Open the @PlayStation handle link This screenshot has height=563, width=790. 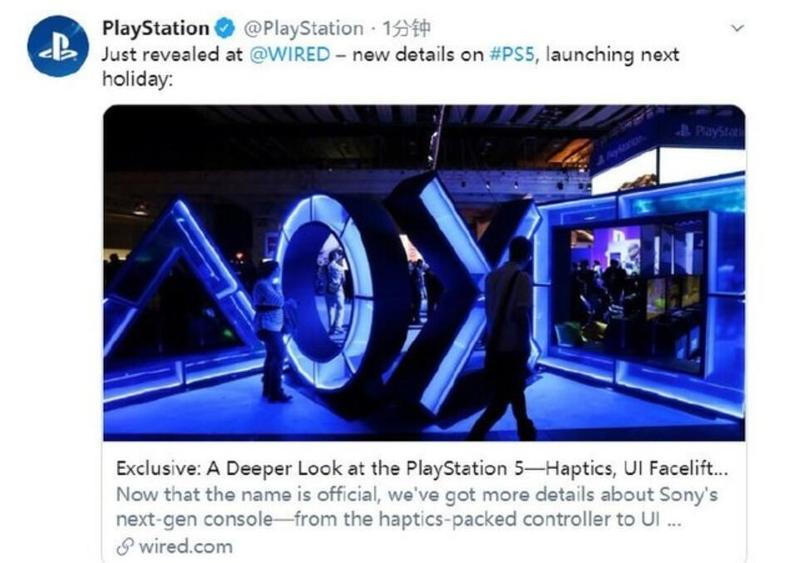303,28
